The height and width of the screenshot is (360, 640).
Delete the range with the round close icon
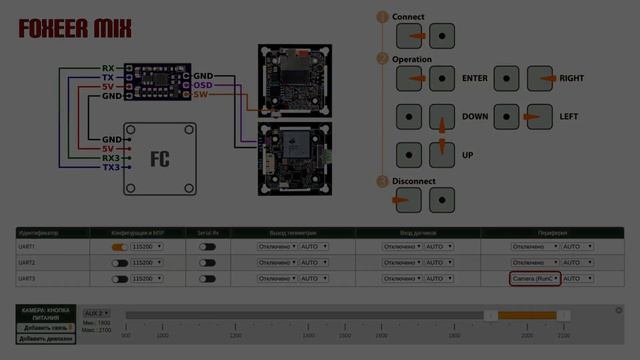coord(619,311)
